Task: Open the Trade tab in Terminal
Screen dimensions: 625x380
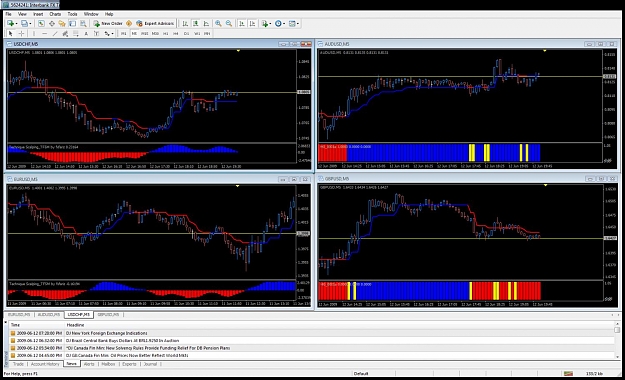Action: (x=18, y=364)
